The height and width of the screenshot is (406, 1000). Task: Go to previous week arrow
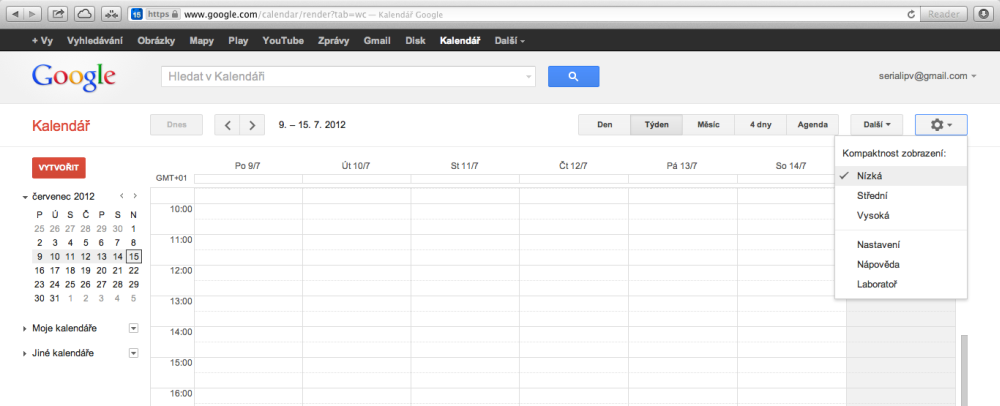227,125
